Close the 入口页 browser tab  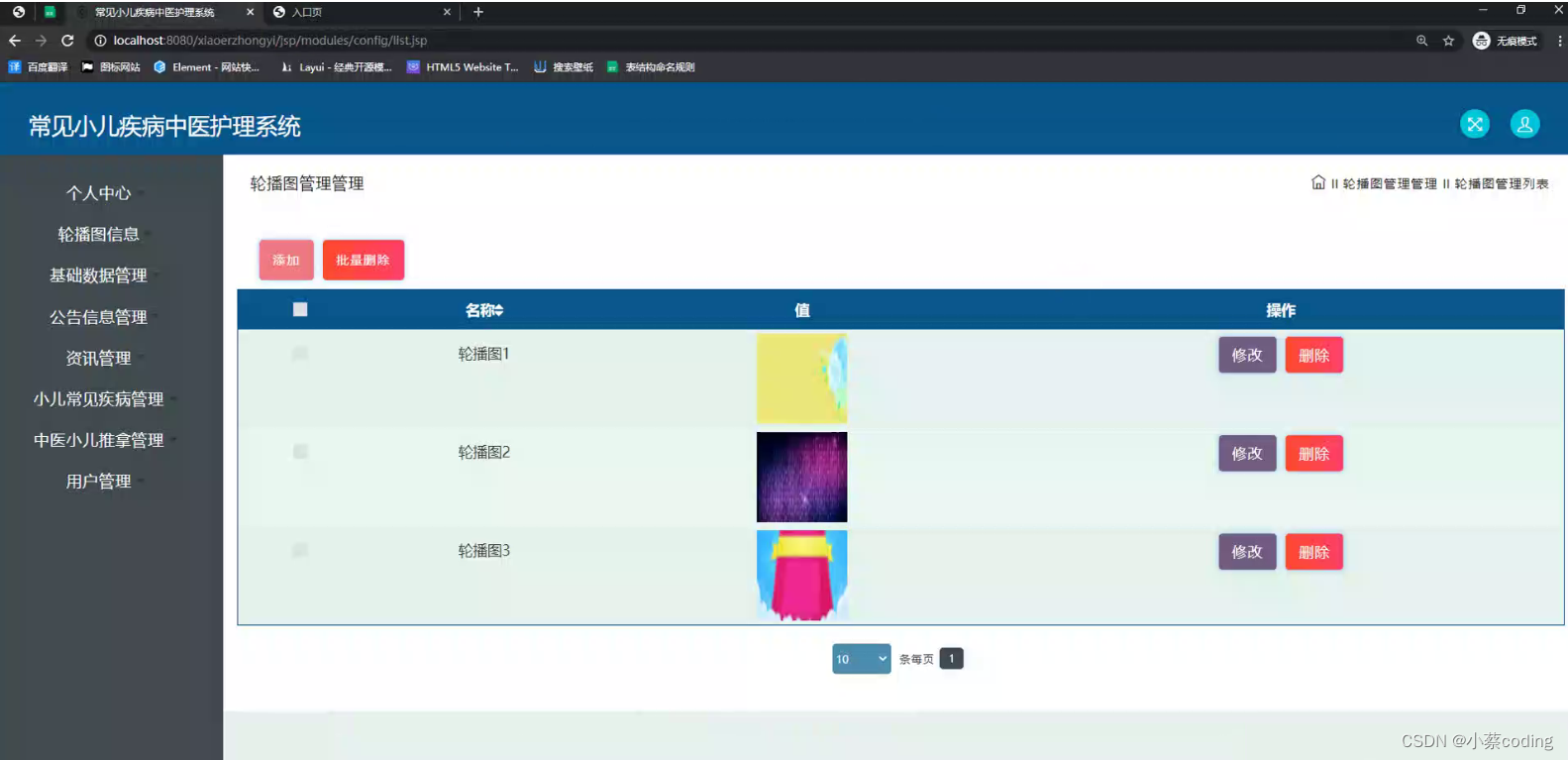(447, 12)
